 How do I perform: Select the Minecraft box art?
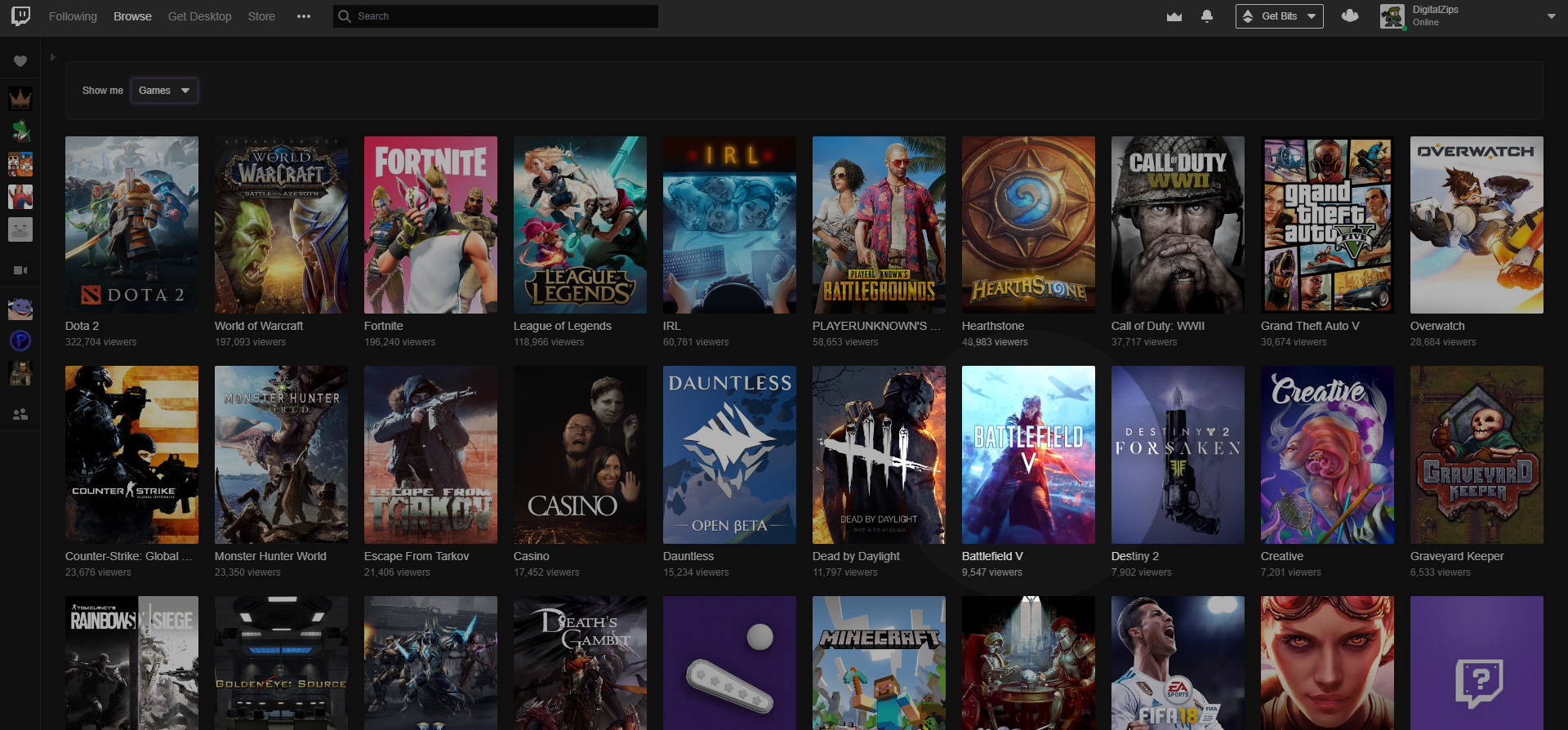879,663
